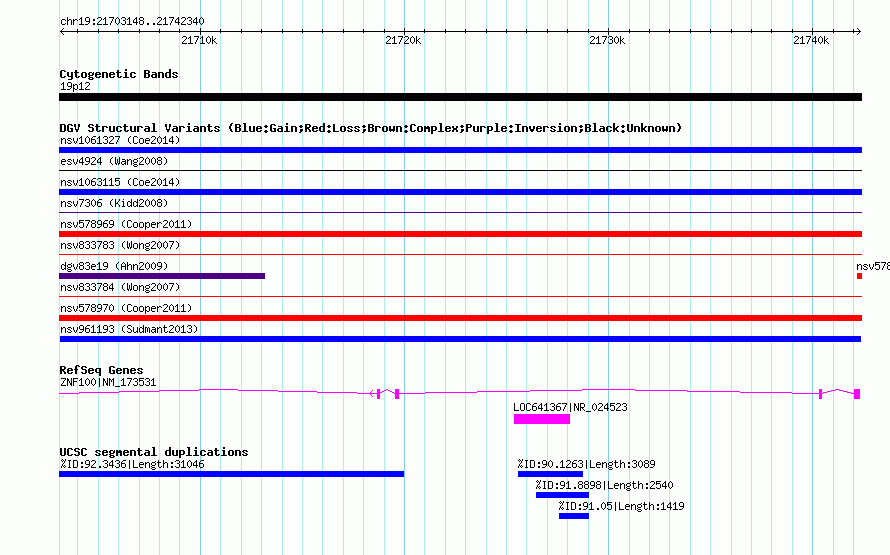Select the Cytogenetic Bands track title
Image resolution: width=890 pixels, height=555 pixels.
click(119, 74)
